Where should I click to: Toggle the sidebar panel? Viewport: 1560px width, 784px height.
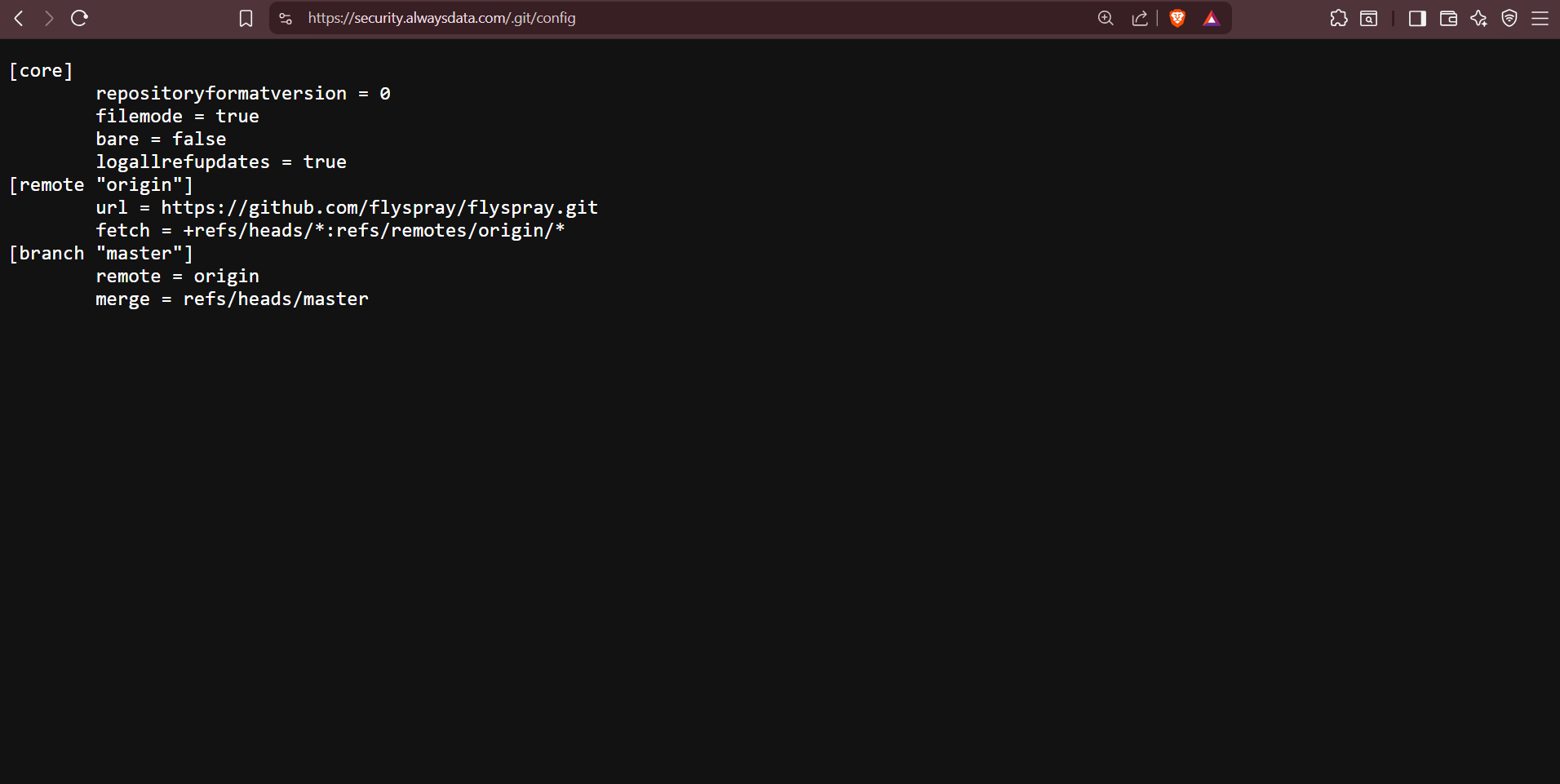coord(1417,18)
